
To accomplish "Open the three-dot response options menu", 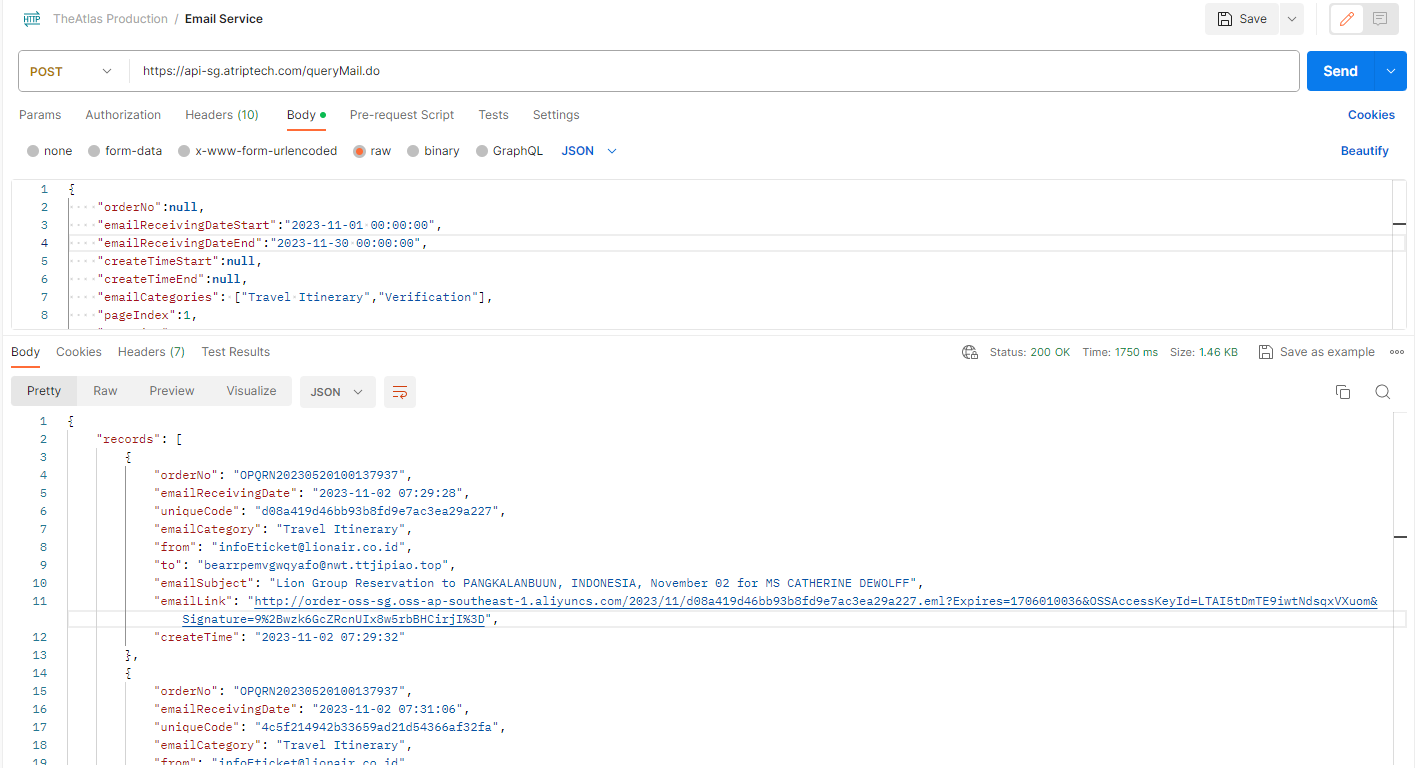I will [x=1396, y=352].
